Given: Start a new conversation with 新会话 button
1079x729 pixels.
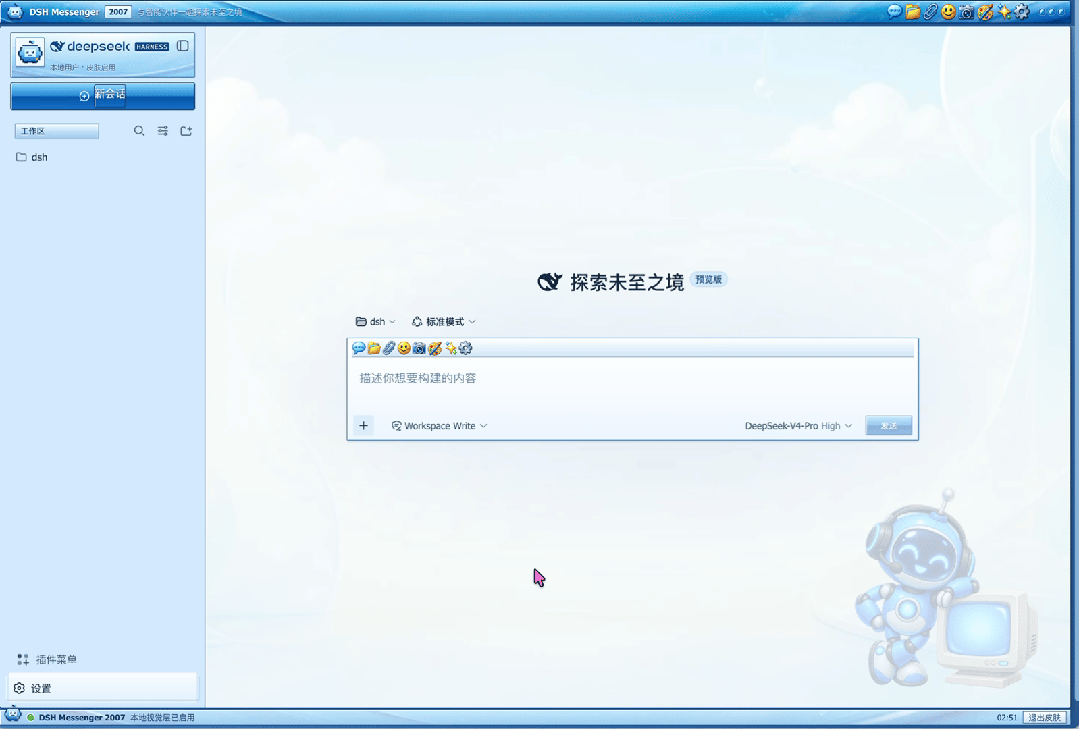Looking at the screenshot, I should (103, 96).
